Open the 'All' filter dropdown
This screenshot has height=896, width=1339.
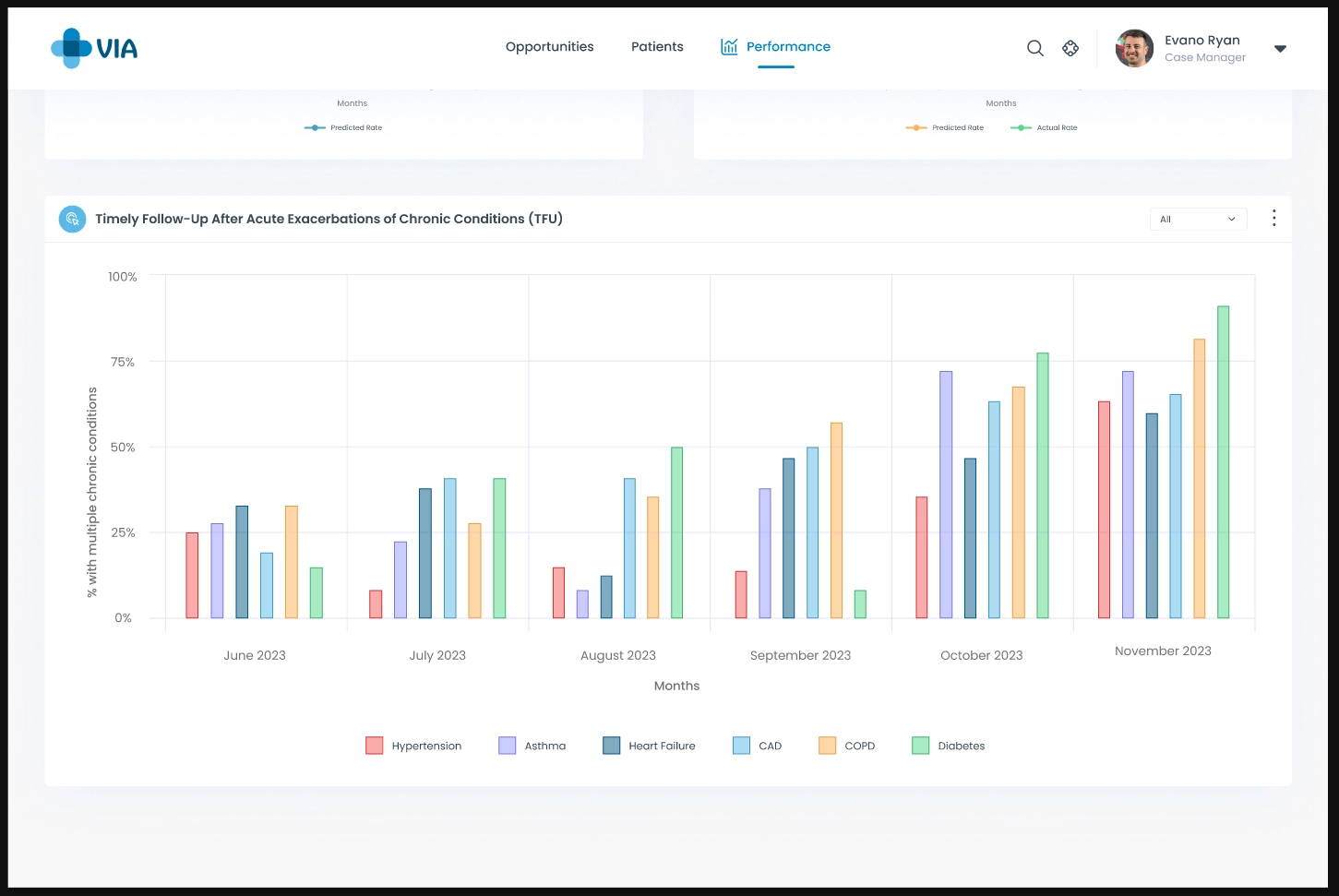point(1198,219)
